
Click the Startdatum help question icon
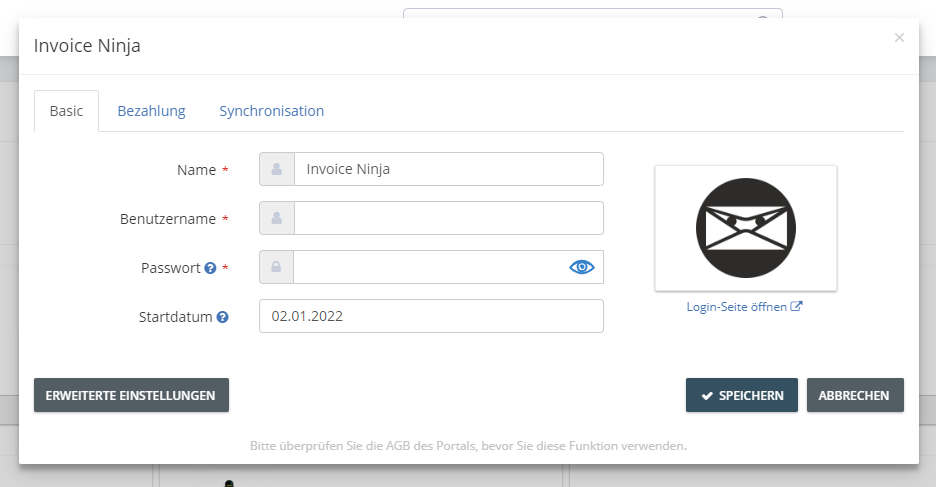click(x=223, y=317)
